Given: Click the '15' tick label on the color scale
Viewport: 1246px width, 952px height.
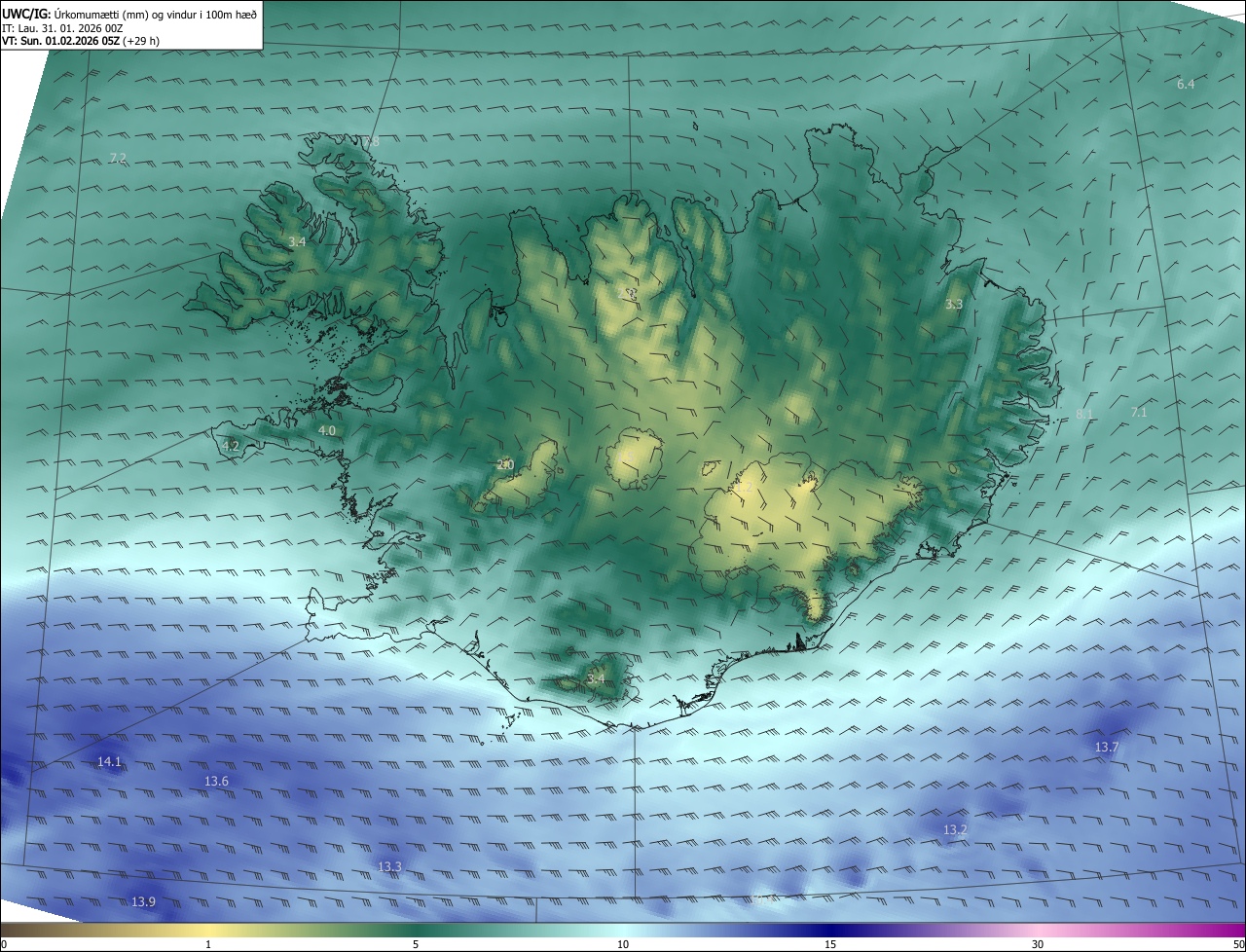Looking at the screenshot, I should [x=830, y=944].
